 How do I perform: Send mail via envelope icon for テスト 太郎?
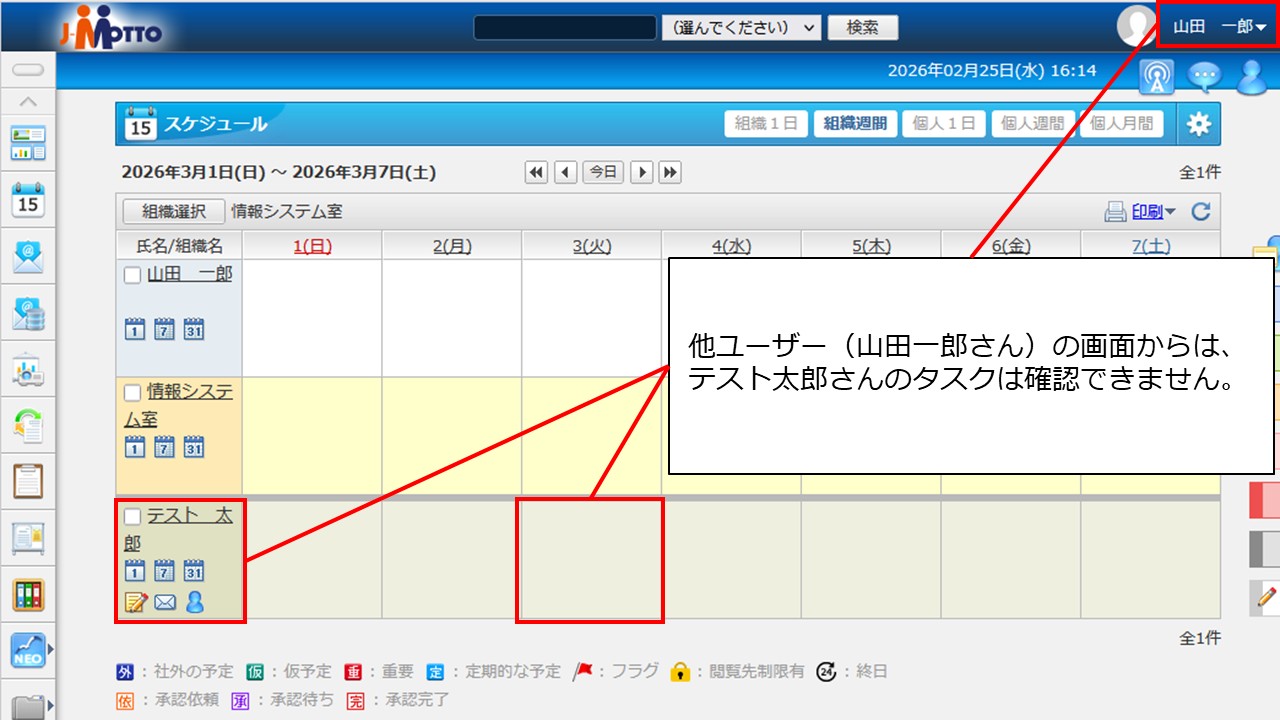click(165, 602)
